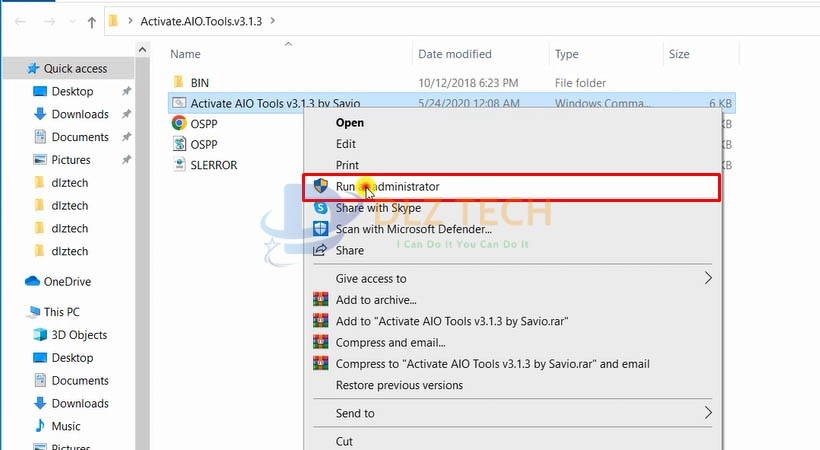This screenshot has height=450, width=820.
Task: Sort files by Size column
Action: (x=679, y=54)
